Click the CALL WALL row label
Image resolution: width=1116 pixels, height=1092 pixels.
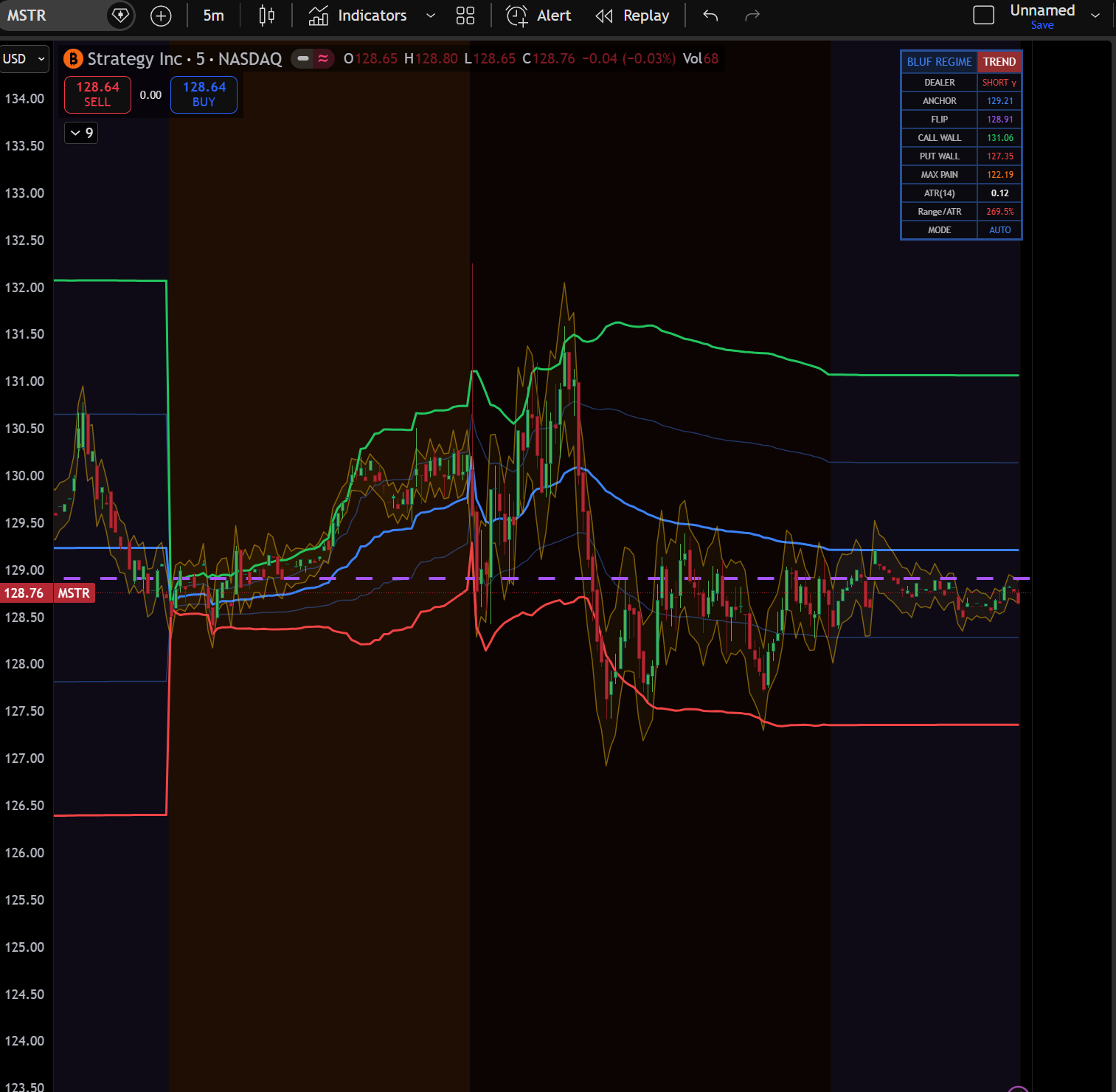coord(939,138)
